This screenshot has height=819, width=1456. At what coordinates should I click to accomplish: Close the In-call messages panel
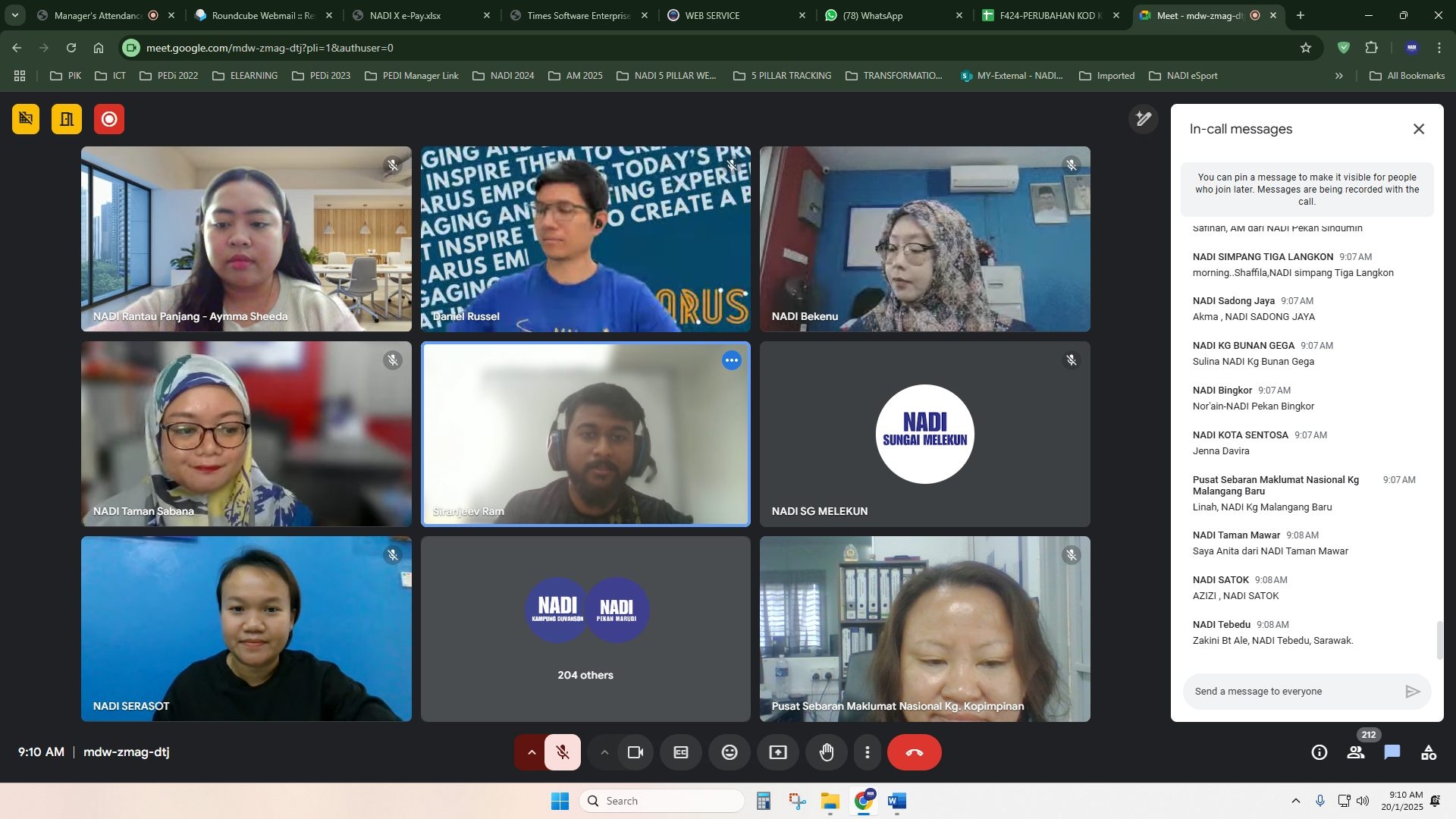coord(1419,129)
